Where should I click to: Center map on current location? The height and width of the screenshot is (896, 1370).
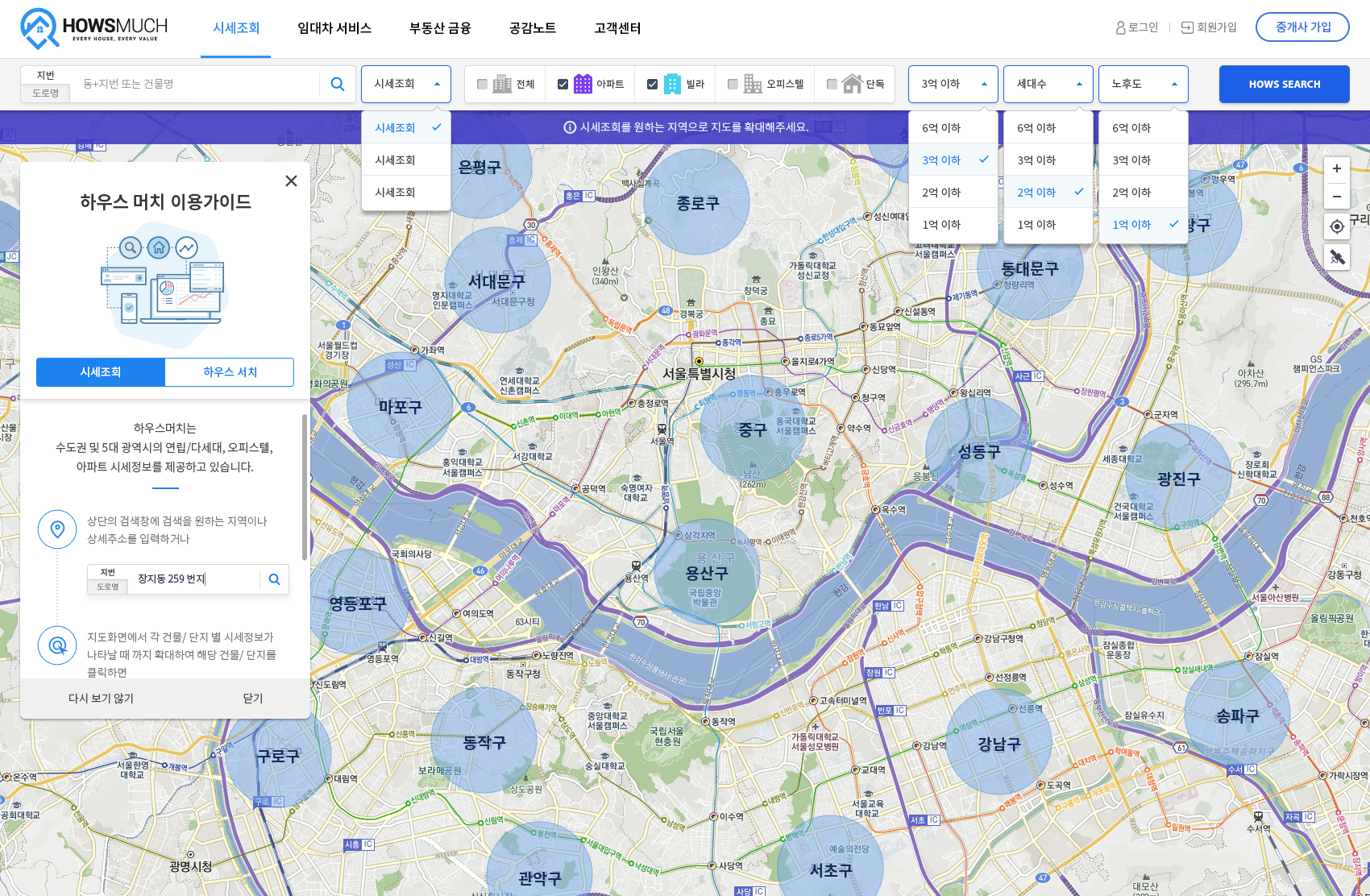[1337, 226]
